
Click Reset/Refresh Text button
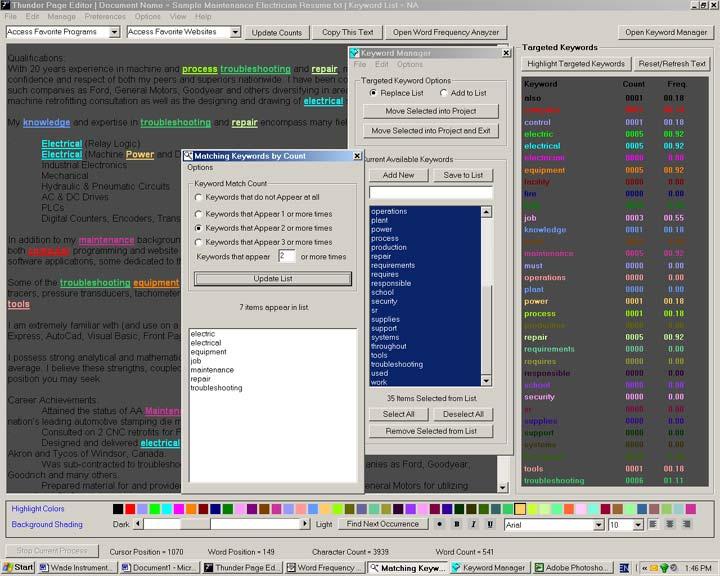[x=672, y=64]
